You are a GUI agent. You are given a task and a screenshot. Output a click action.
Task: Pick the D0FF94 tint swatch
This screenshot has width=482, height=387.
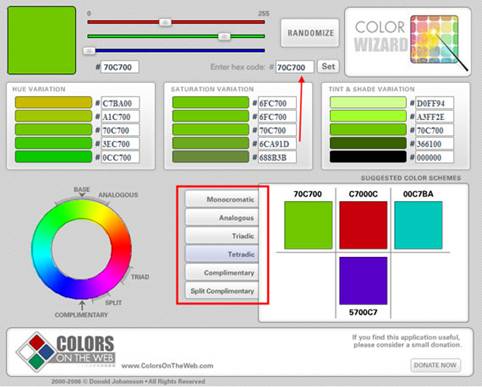pos(368,102)
